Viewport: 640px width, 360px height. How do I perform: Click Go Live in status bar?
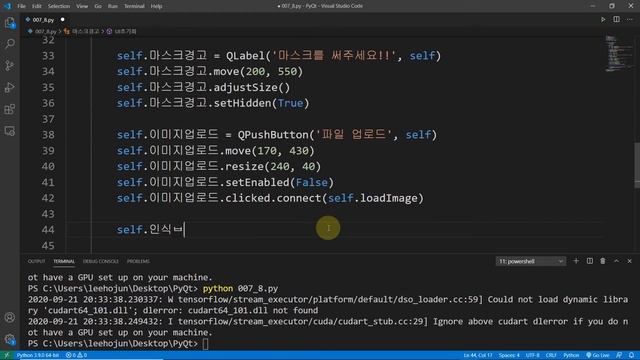[x=598, y=355]
